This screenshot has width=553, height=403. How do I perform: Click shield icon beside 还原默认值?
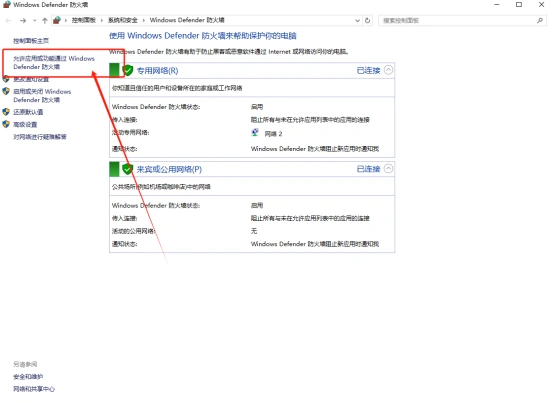click(x=6, y=112)
